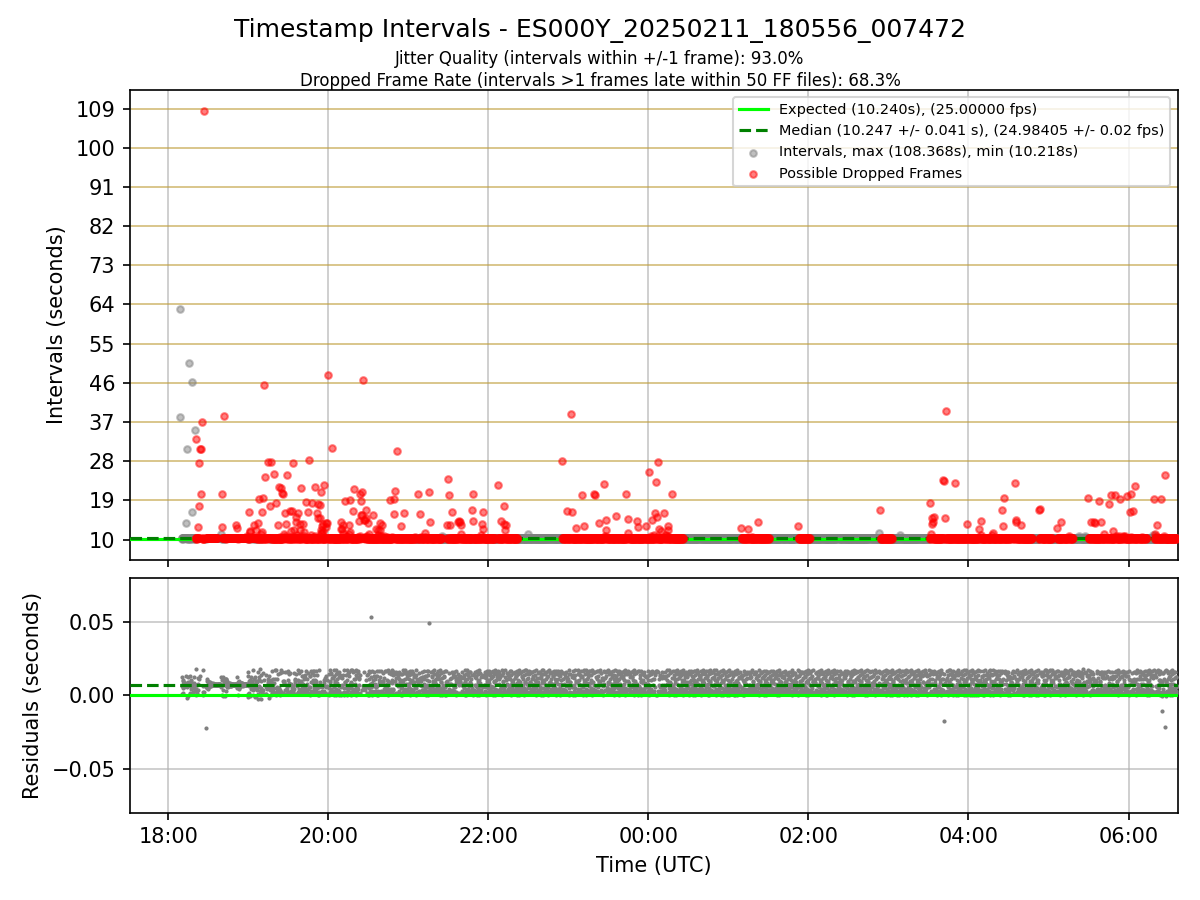Select the Dropped Frame Rate 68.3% line
1200x900 pixels.
point(600,80)
